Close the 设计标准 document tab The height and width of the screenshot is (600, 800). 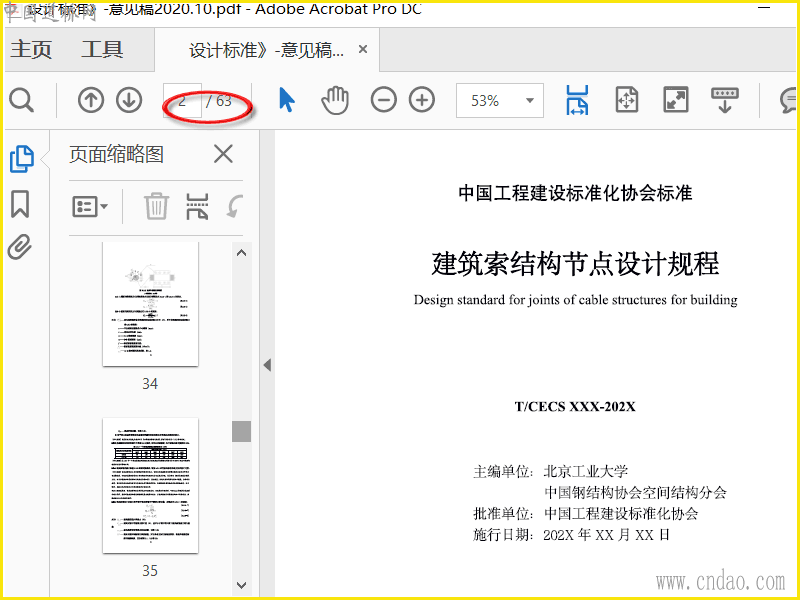coord(363,49)
